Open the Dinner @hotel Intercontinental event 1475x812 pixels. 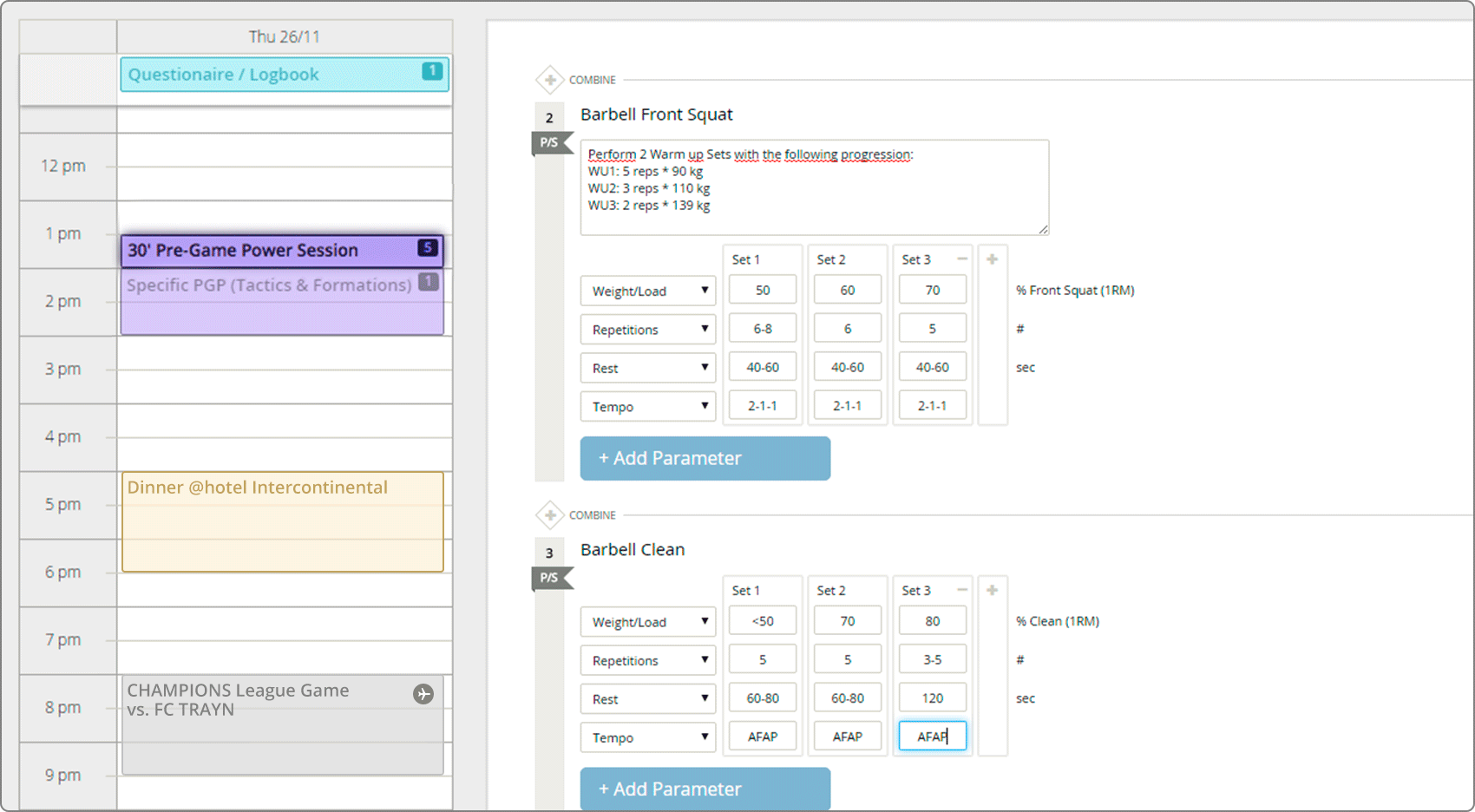(282, 521)
